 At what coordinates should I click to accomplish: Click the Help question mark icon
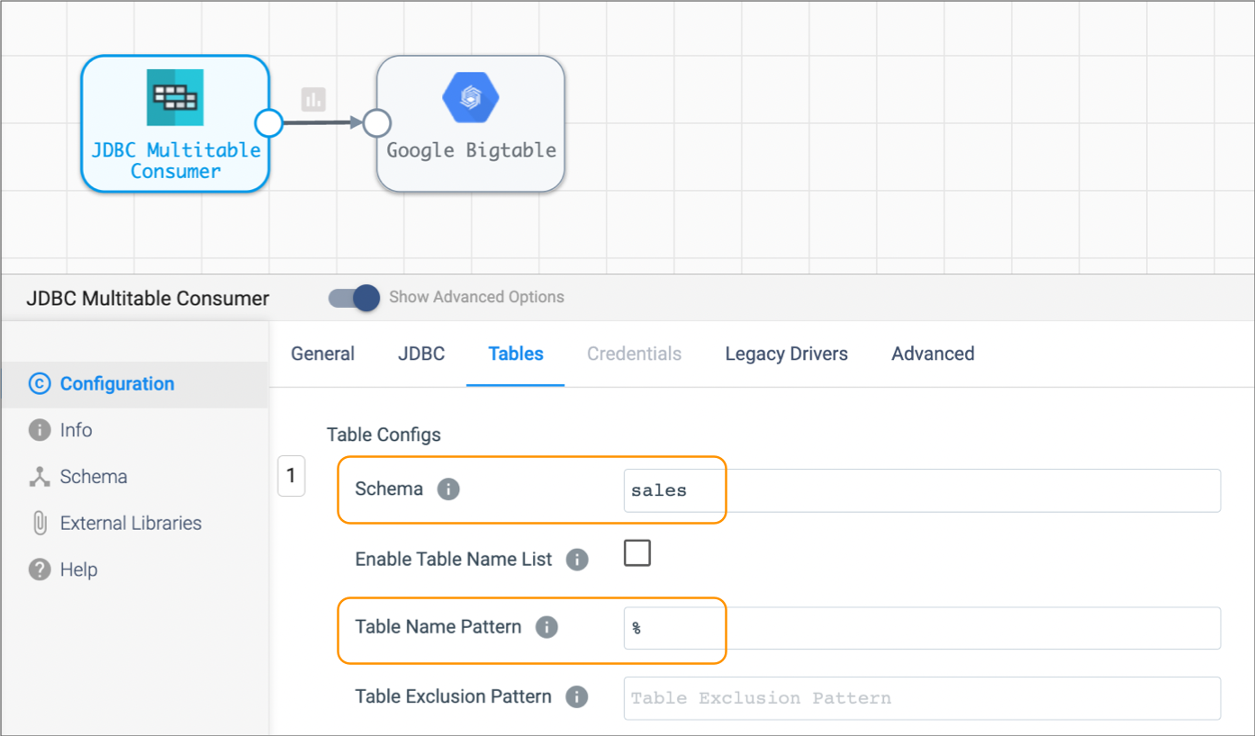40,570
